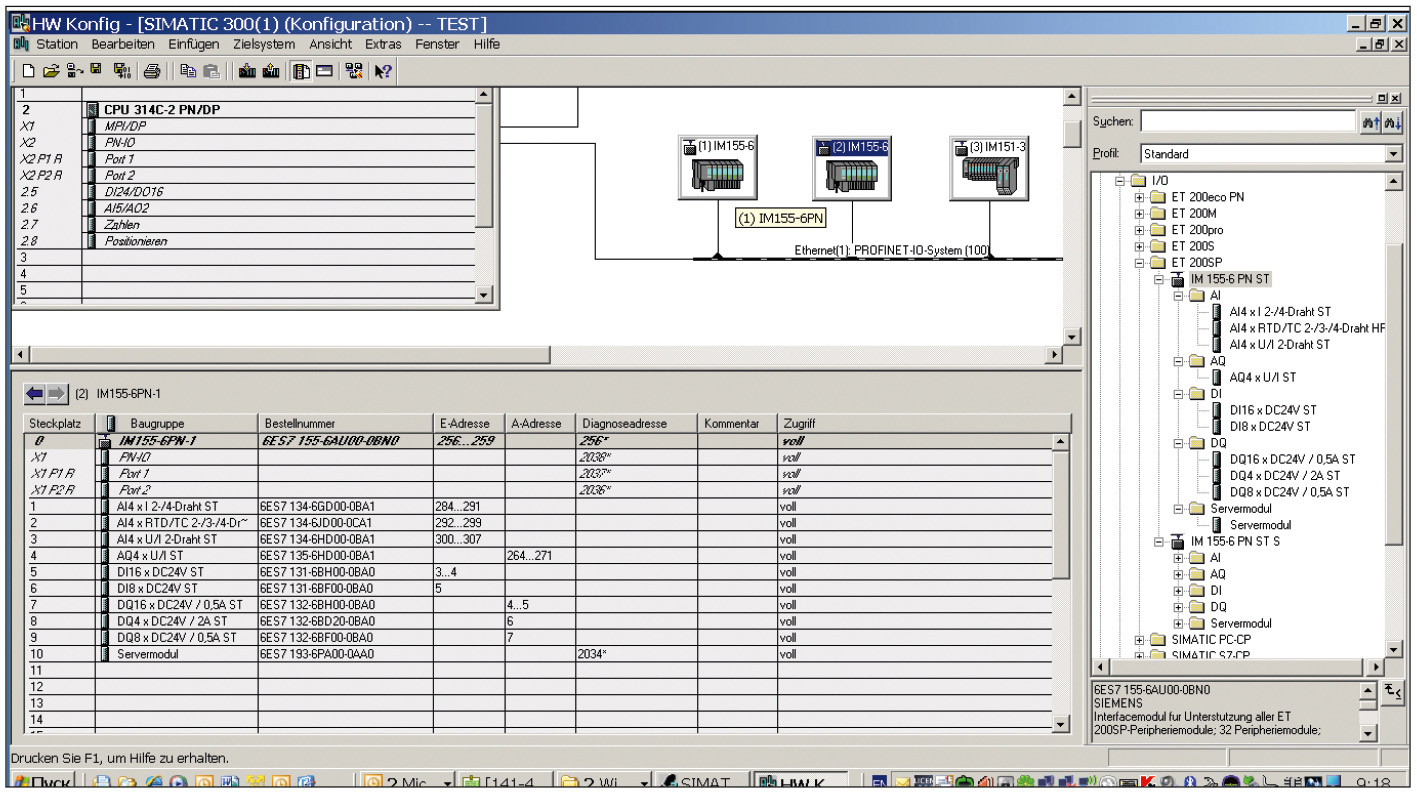The height and width of the screenshot is (793, 1417).
Task: Collapse the IM 155-6 PN ST node
Action: pos(1159,279)
